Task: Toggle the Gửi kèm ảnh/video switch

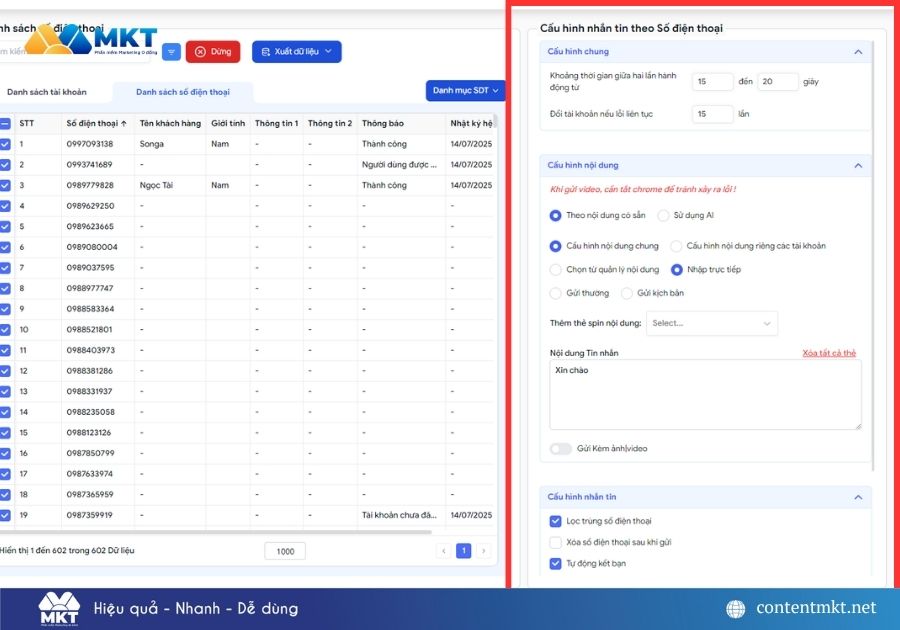Action: pyautogui.click(x=560, y=449)
